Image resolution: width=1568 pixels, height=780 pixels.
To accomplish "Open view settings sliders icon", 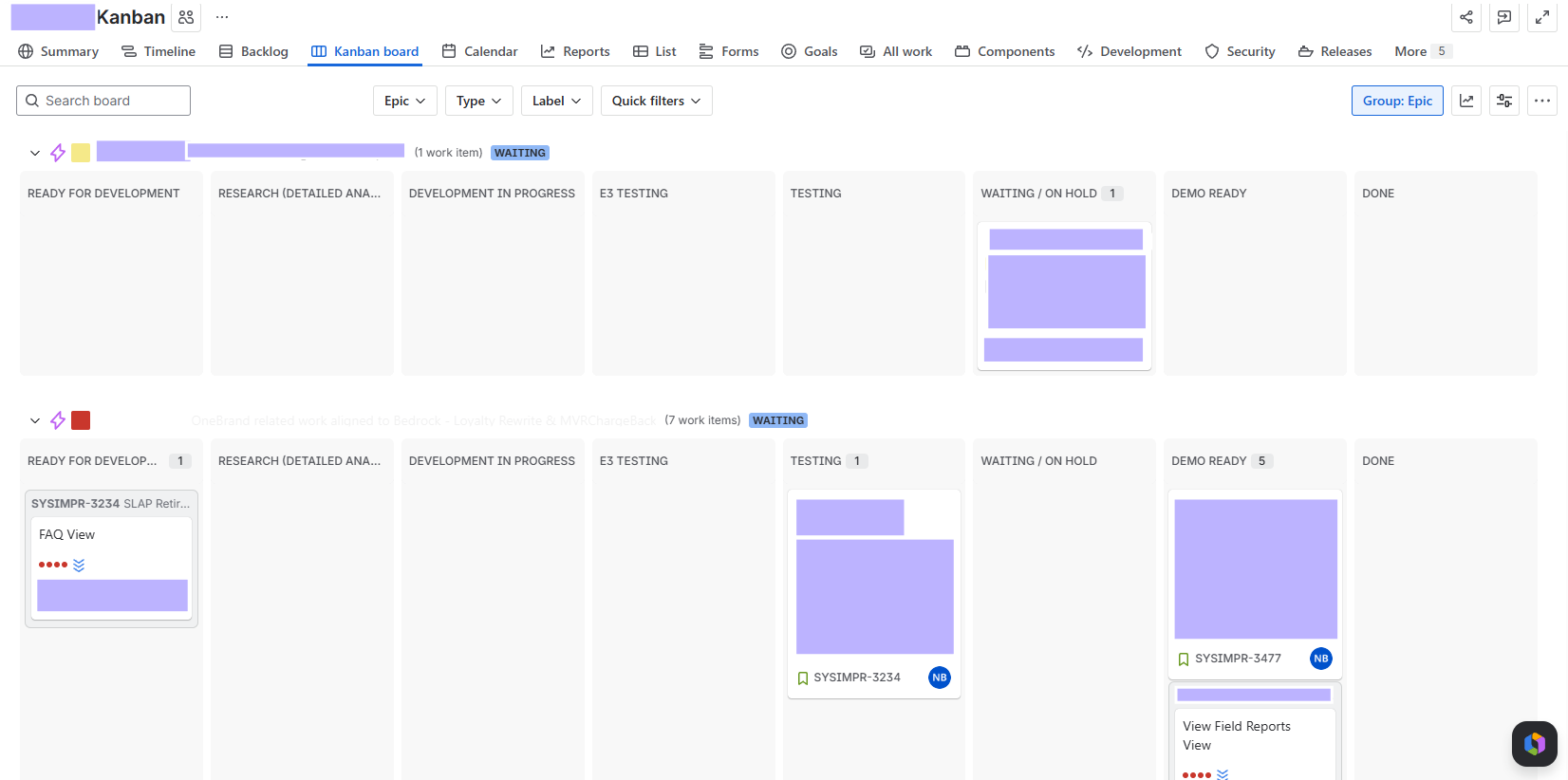I will [1504, 101].
